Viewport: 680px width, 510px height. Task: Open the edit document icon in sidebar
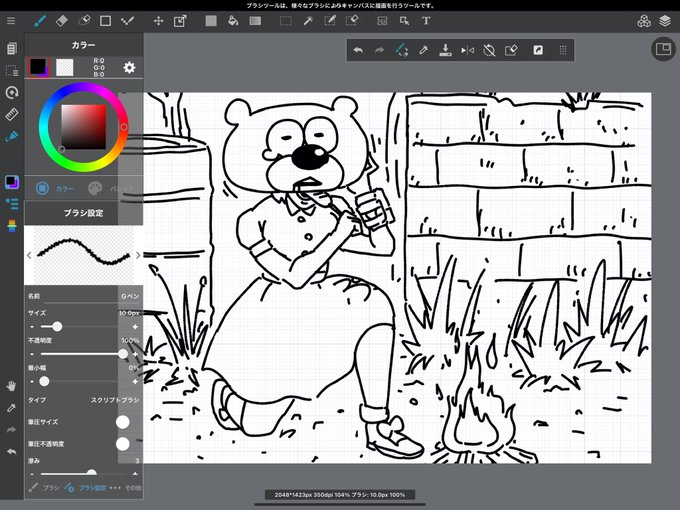click(x=12, y=48)
